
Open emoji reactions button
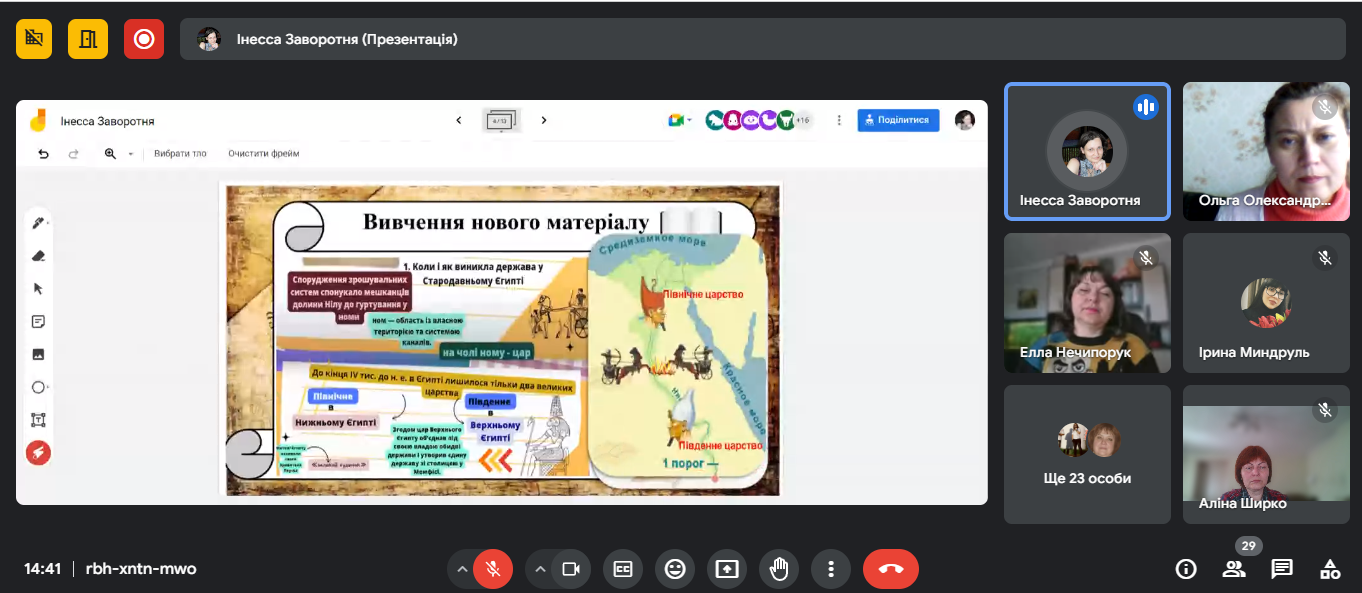click(x=675, y=569)
